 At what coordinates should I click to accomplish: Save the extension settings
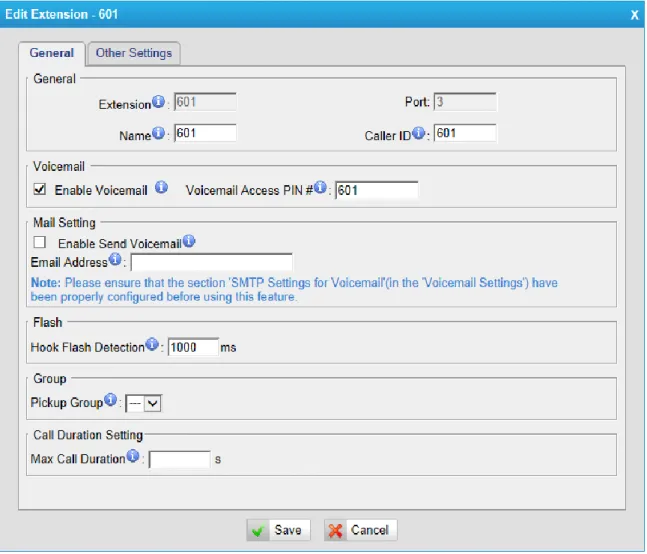[x=279, y=530]
